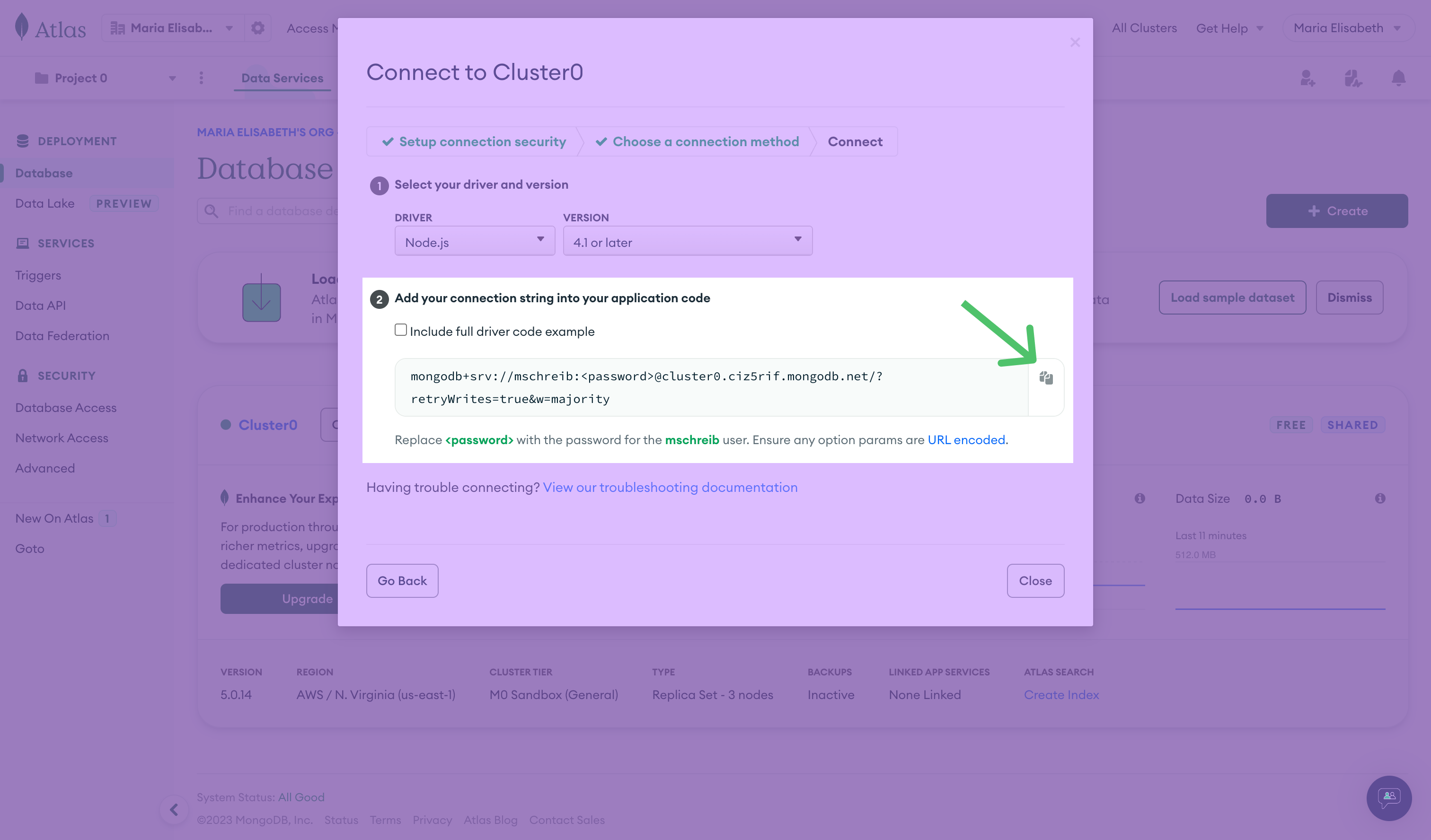The height and width of the screenshot is (840, 1431).
Task: Toggle Include full driver code example checkbox
Action: tap(400, 330)
